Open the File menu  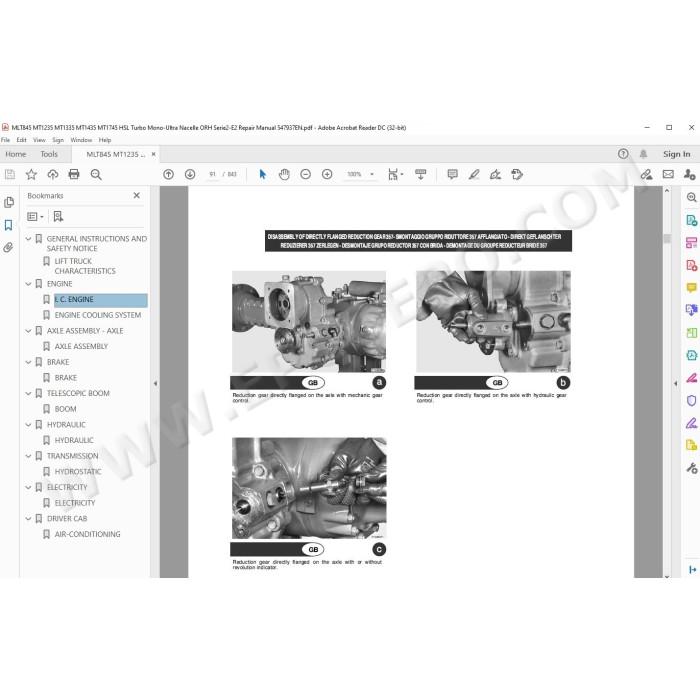(5, 140)
